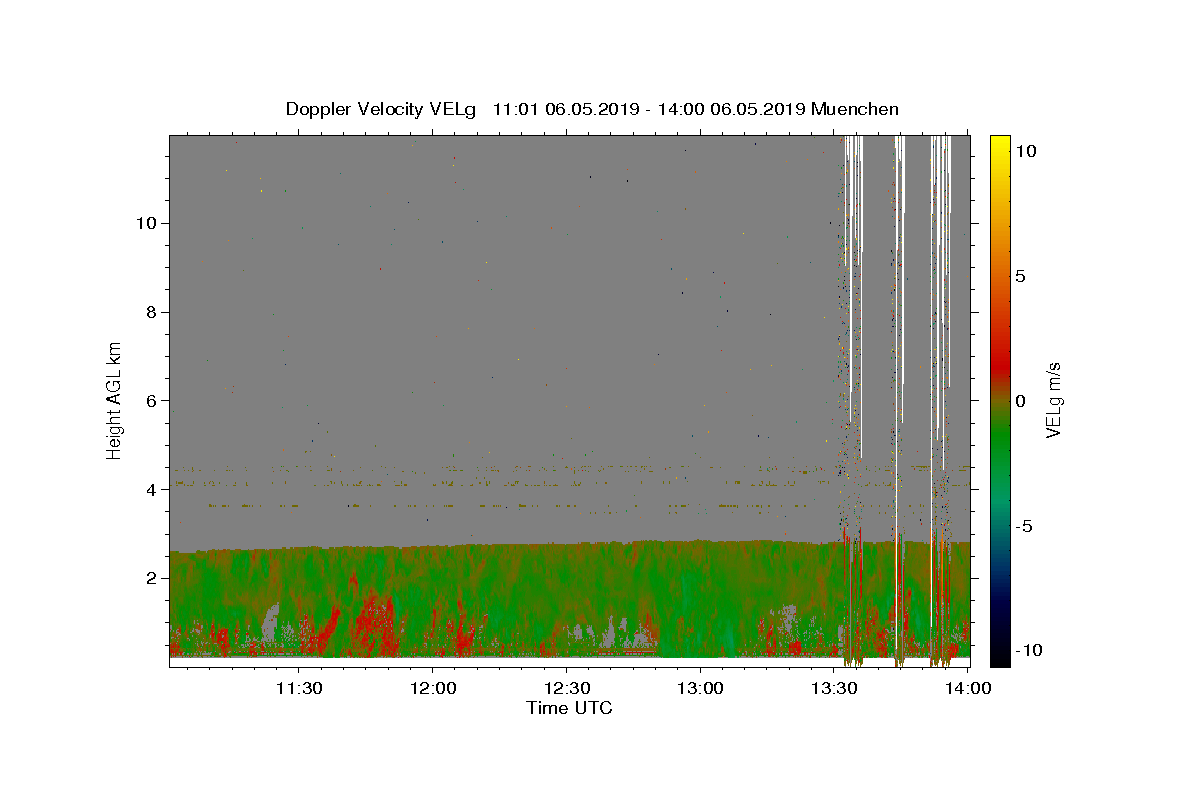This screenshot has width=1200, height=800.
Task: Click the colorbar tick label '0'
Action: coord(1020,401)
